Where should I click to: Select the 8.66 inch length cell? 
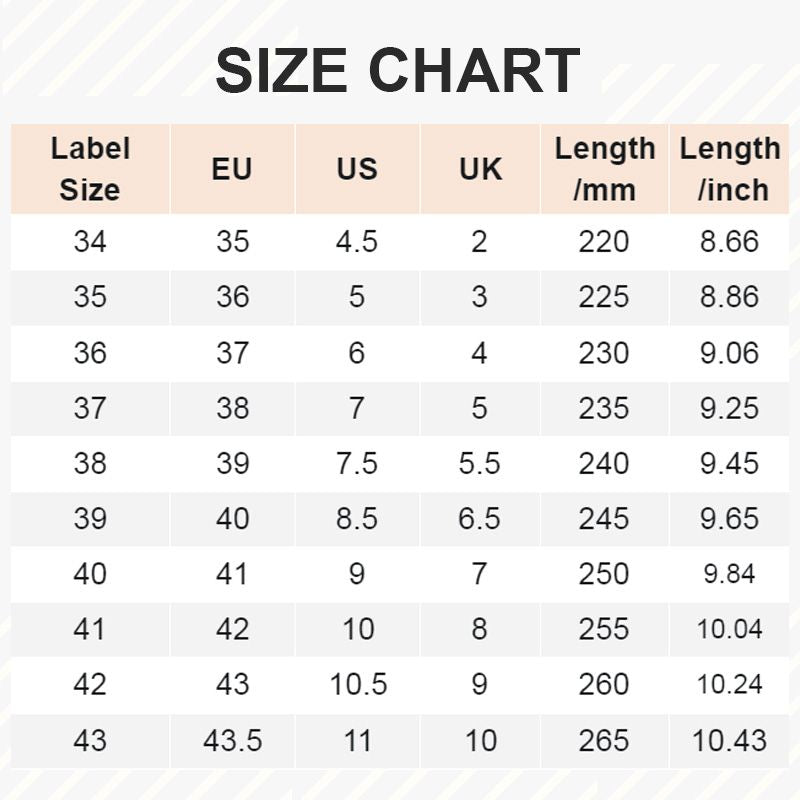click(730, 242)
